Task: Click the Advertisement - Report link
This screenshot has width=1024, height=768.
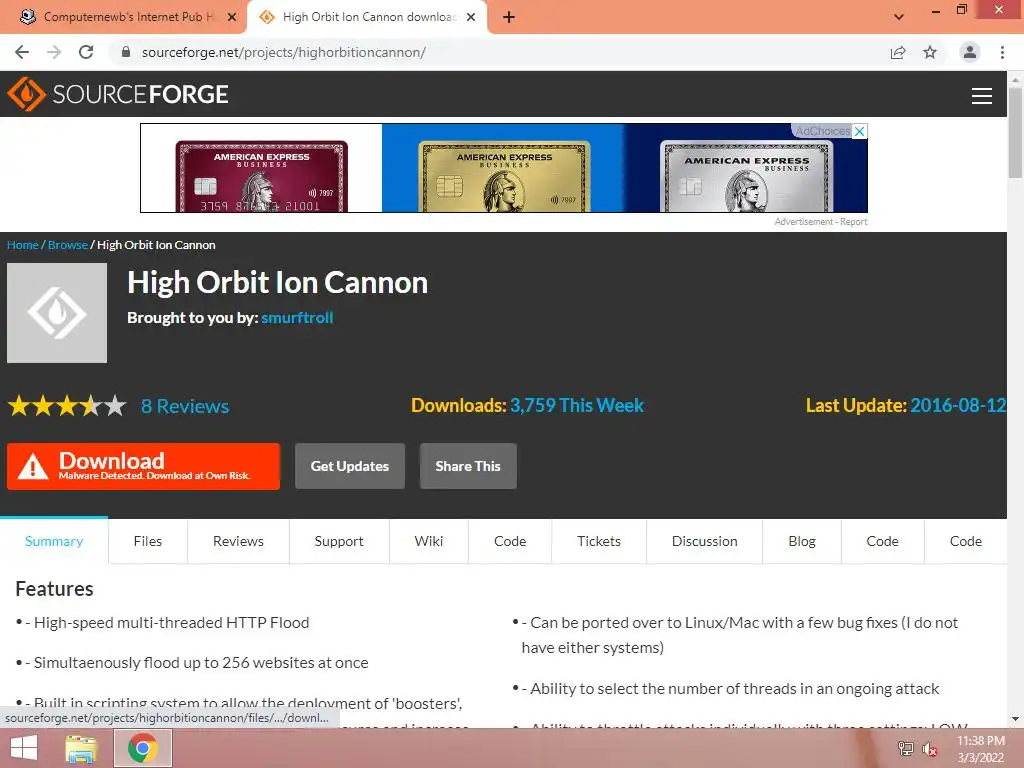Action: click(821, 222)
